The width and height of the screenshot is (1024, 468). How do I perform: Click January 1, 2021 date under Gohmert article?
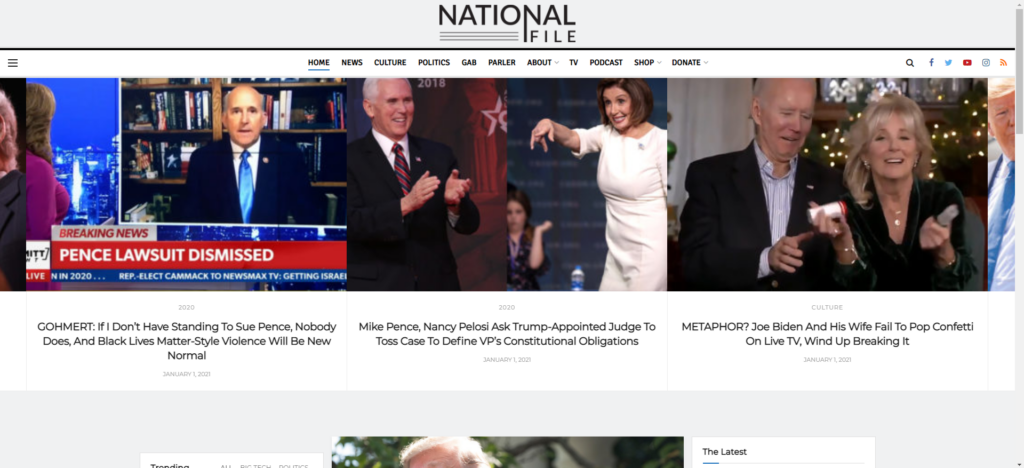(x=187, y=374)
